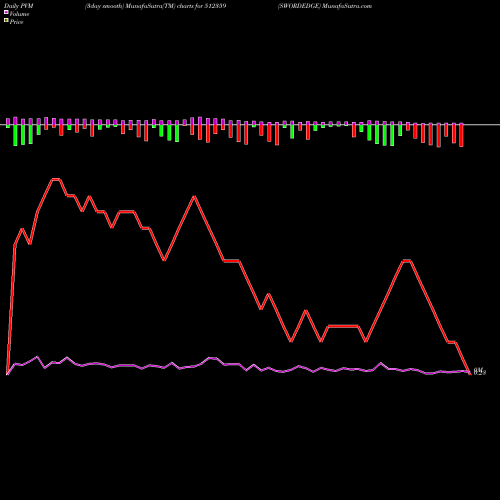This screenshot has height=500, width=500.
Task: Select the Volume legend label
Action: point(19,14)
